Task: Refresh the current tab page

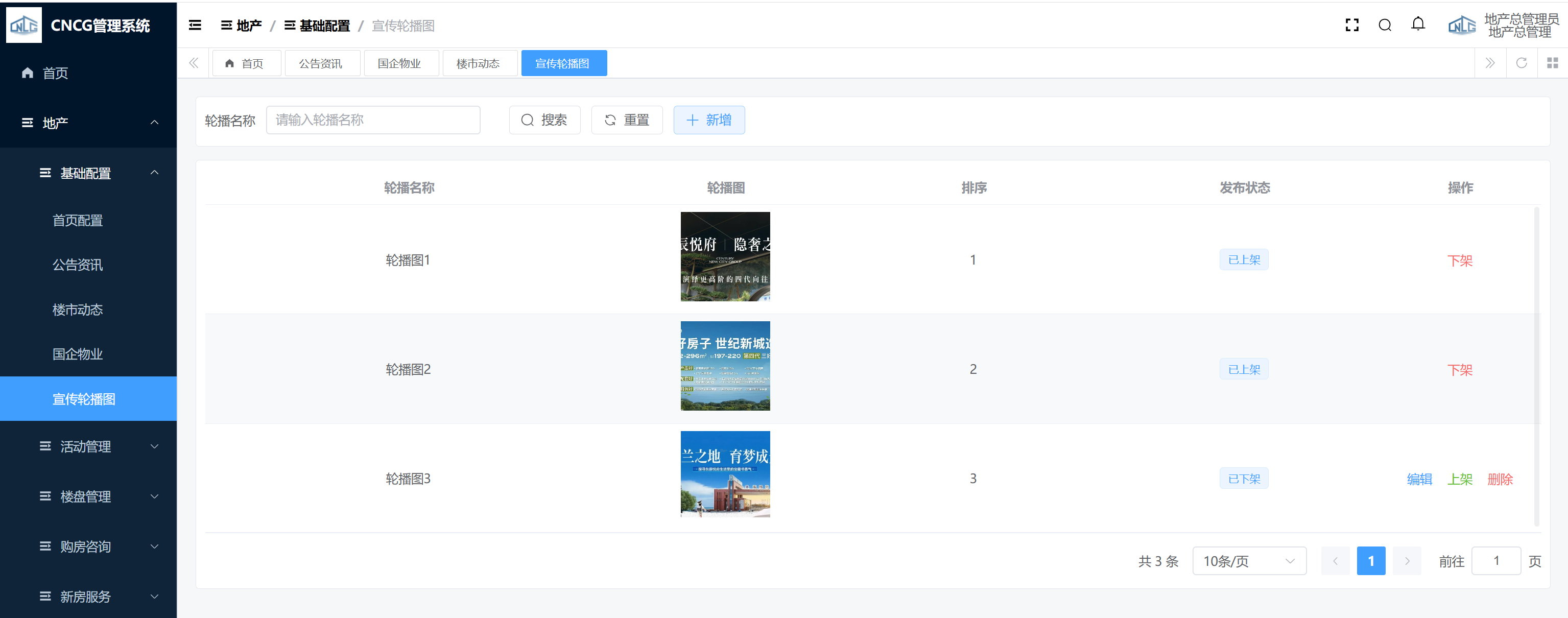Action: (1521, 63)
